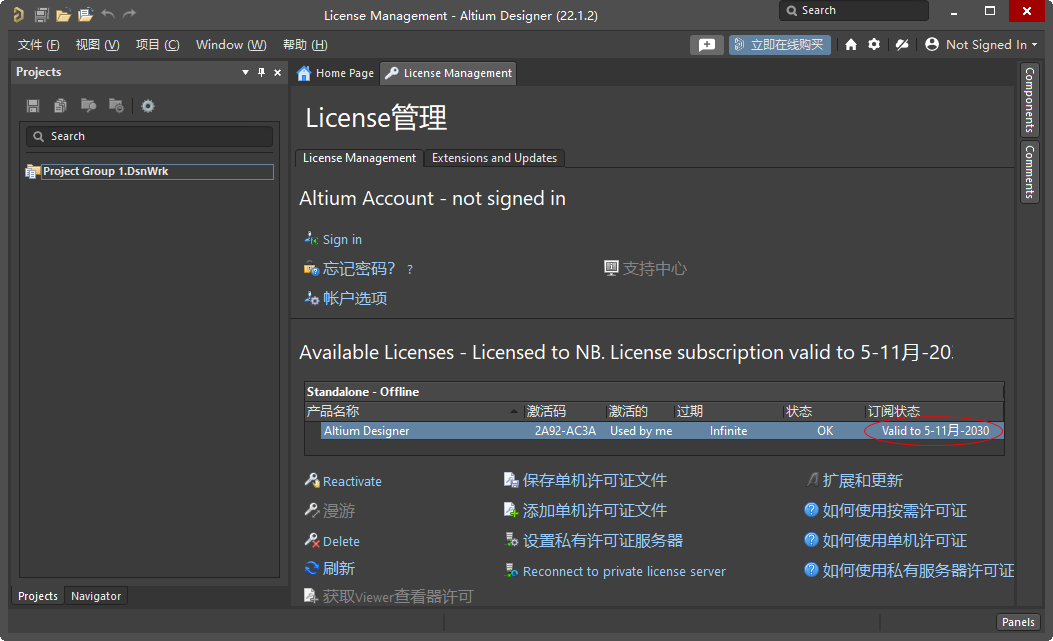
Task: Open the 帮助 (H) menu
Action: coord(305,44)
